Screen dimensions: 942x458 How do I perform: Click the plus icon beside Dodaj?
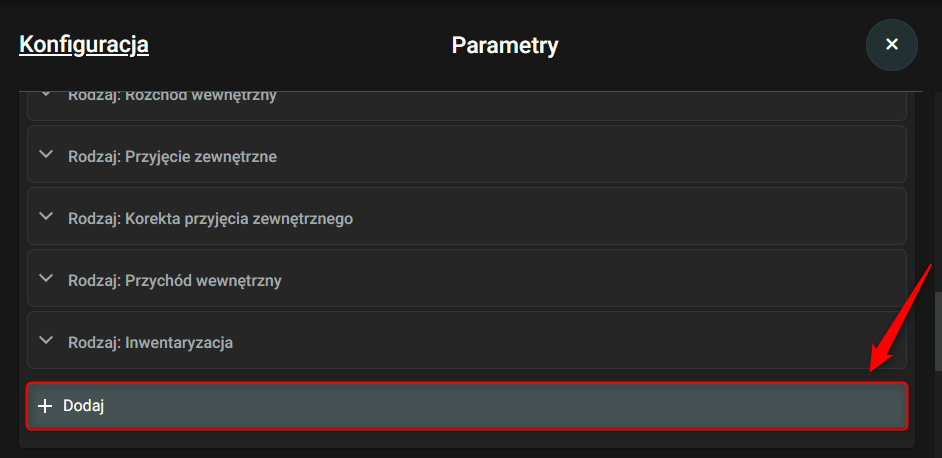click(45, 406)
